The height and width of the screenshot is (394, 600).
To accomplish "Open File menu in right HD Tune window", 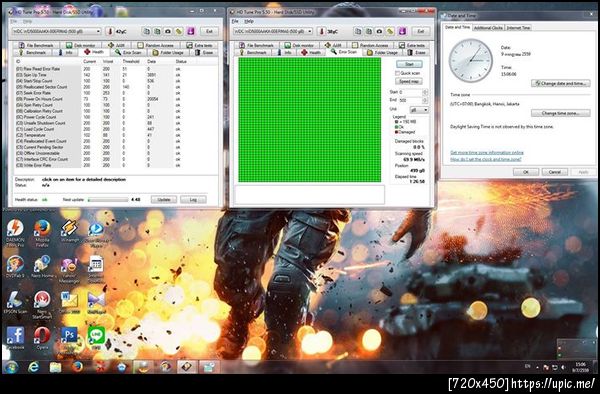I will pos(235,21).
